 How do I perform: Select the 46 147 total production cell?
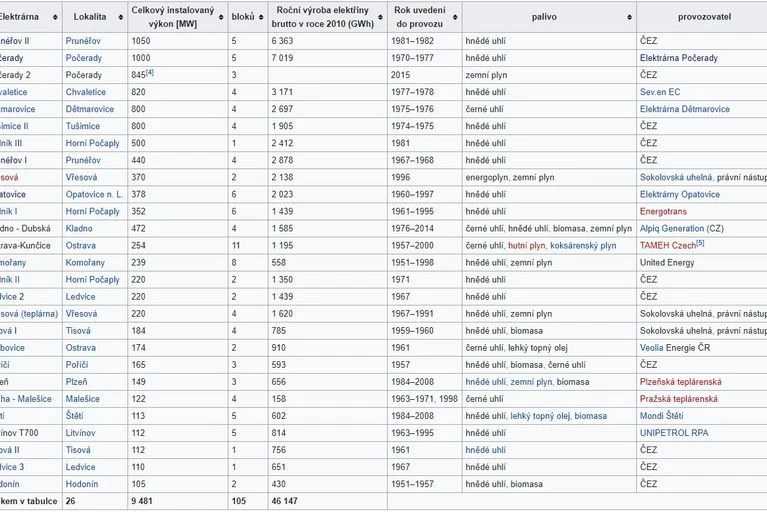tap(328, 501)
